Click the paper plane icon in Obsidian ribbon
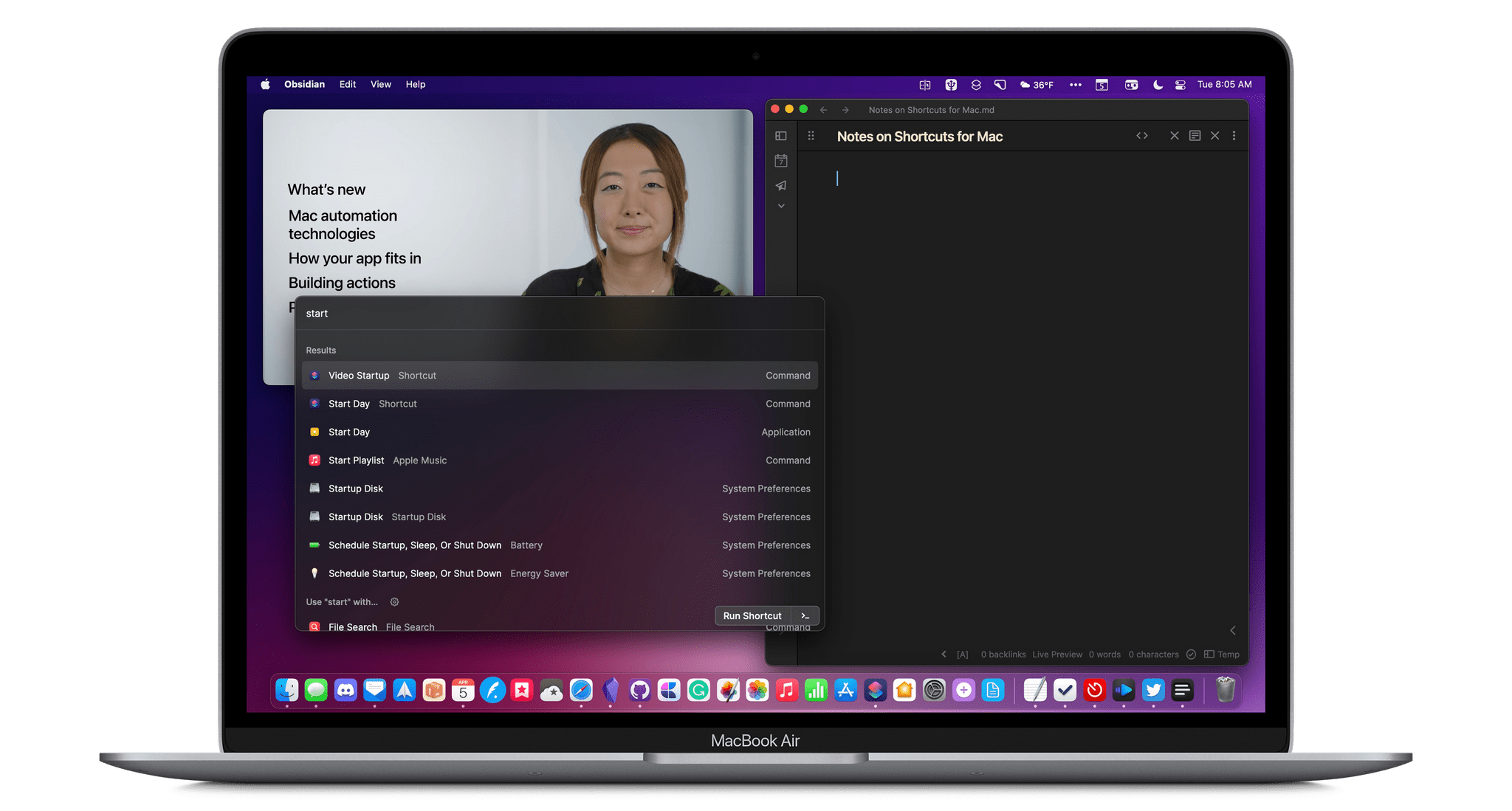The image size is (1512, 811). pyautogui.click(x=781, y=185)
